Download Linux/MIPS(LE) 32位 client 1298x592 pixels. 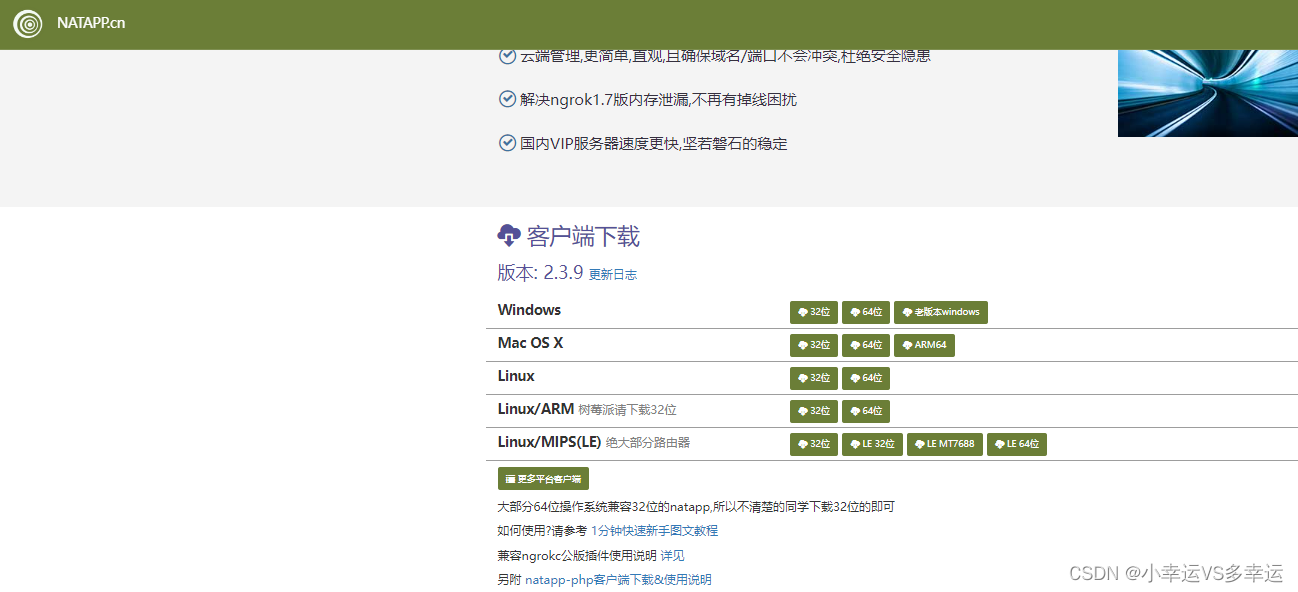[x=814, y=444]
